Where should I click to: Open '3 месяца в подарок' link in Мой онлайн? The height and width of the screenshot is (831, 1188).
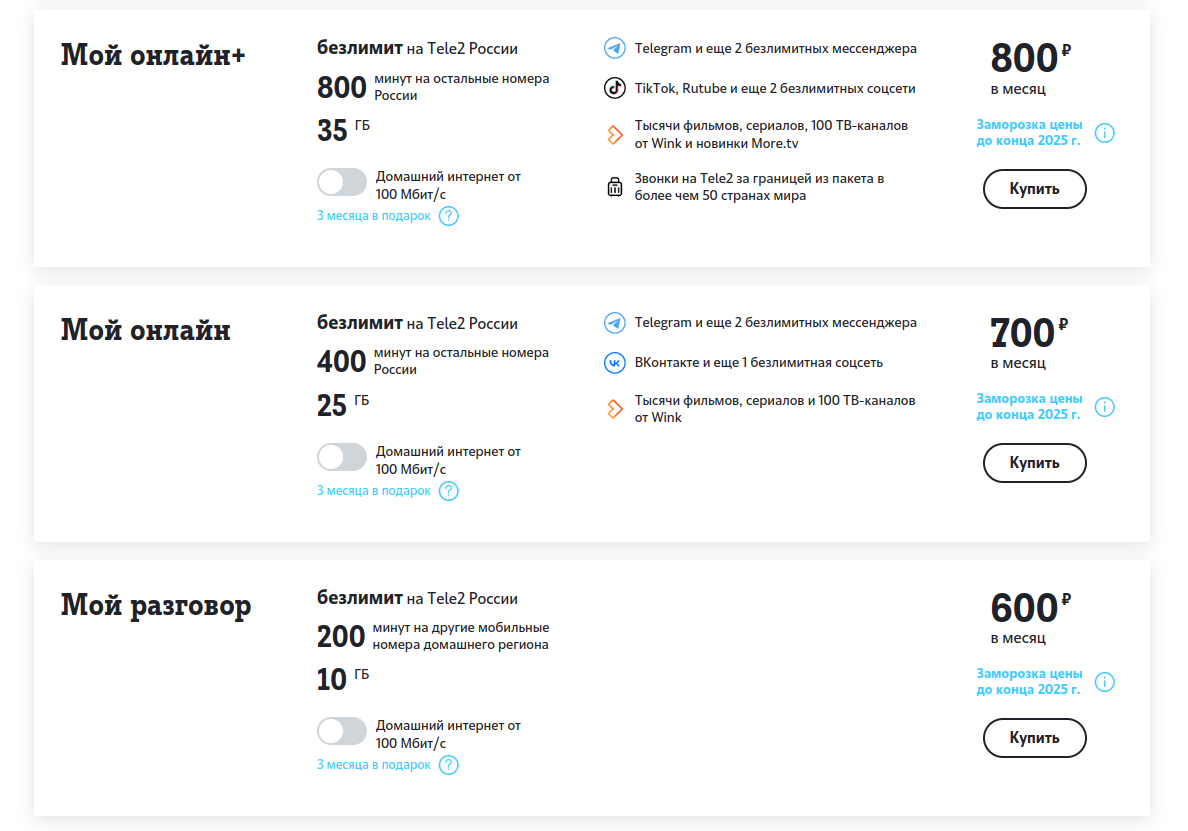(x=374, y=491)
